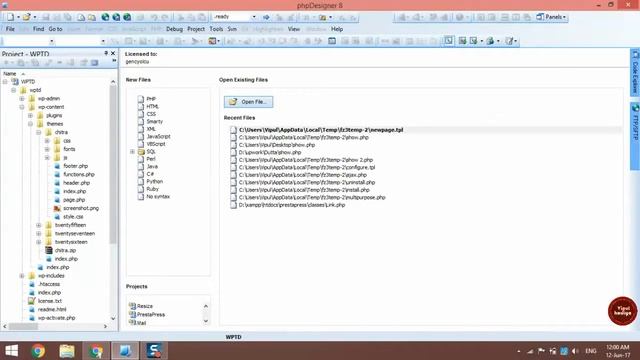Open the Debug menu
This screenshot has height=360, width=640.
(174, 29)
